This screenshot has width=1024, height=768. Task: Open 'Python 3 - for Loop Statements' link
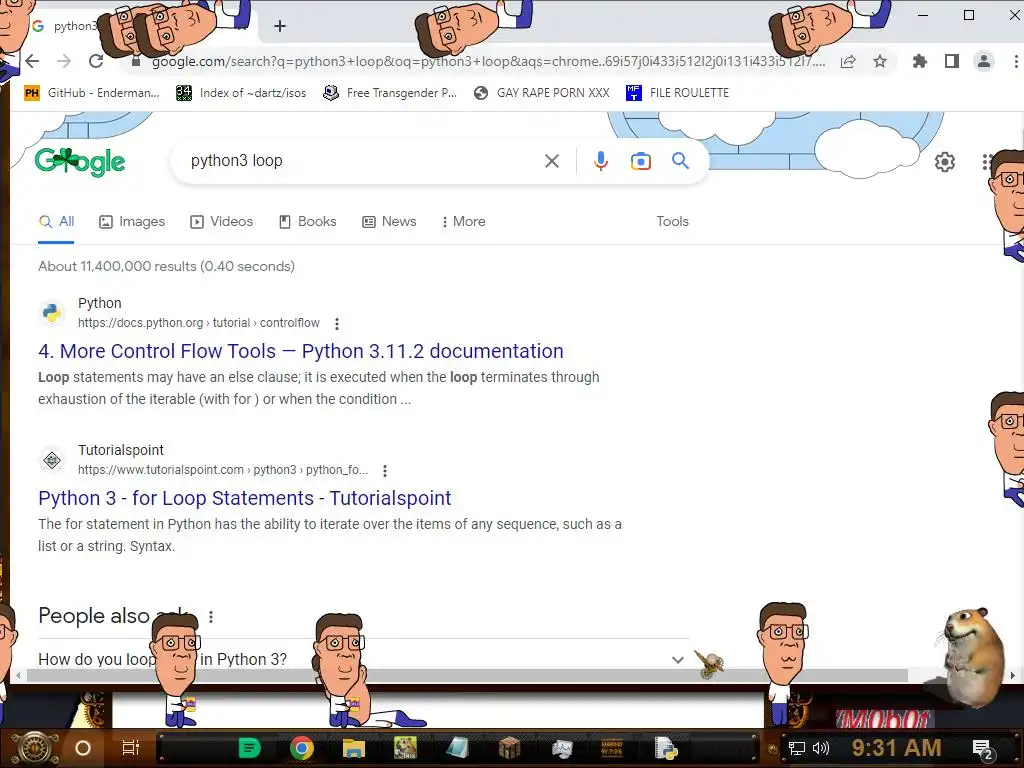(244, 498)
